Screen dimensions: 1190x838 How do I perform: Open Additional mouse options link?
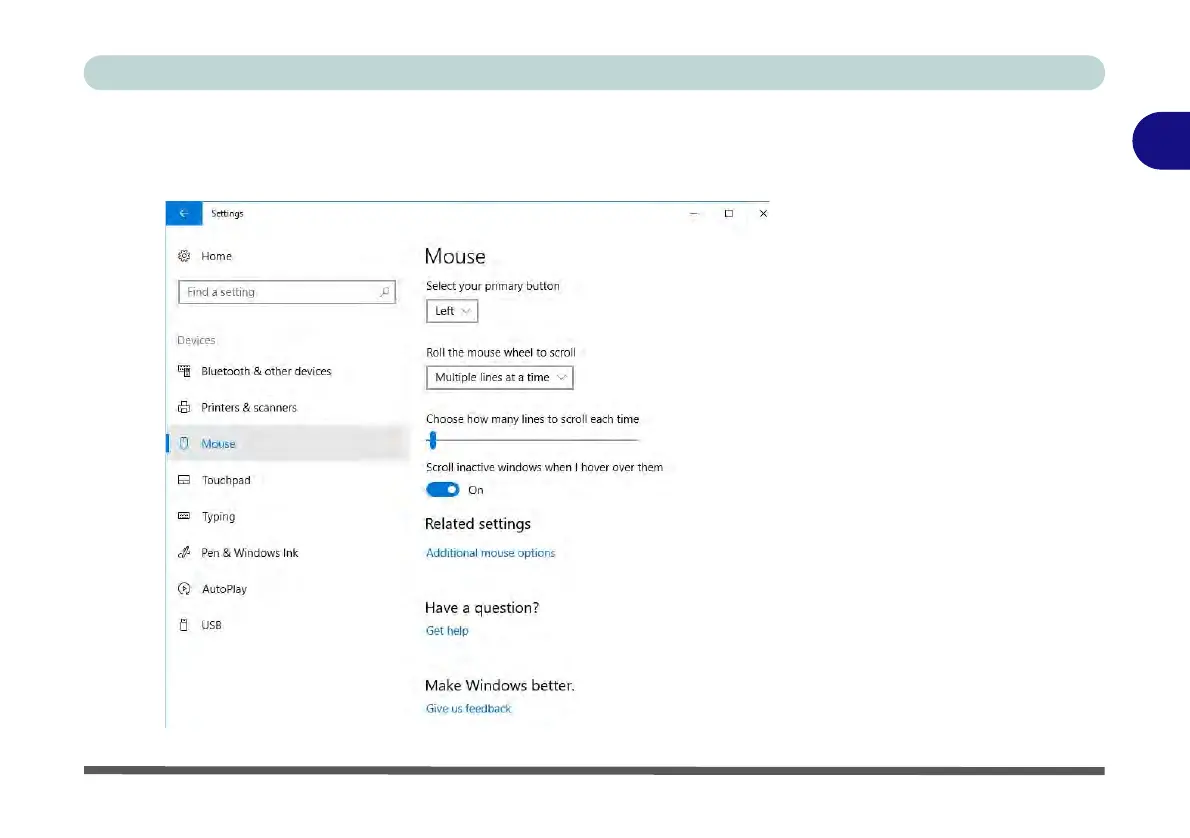click(490, 553)
